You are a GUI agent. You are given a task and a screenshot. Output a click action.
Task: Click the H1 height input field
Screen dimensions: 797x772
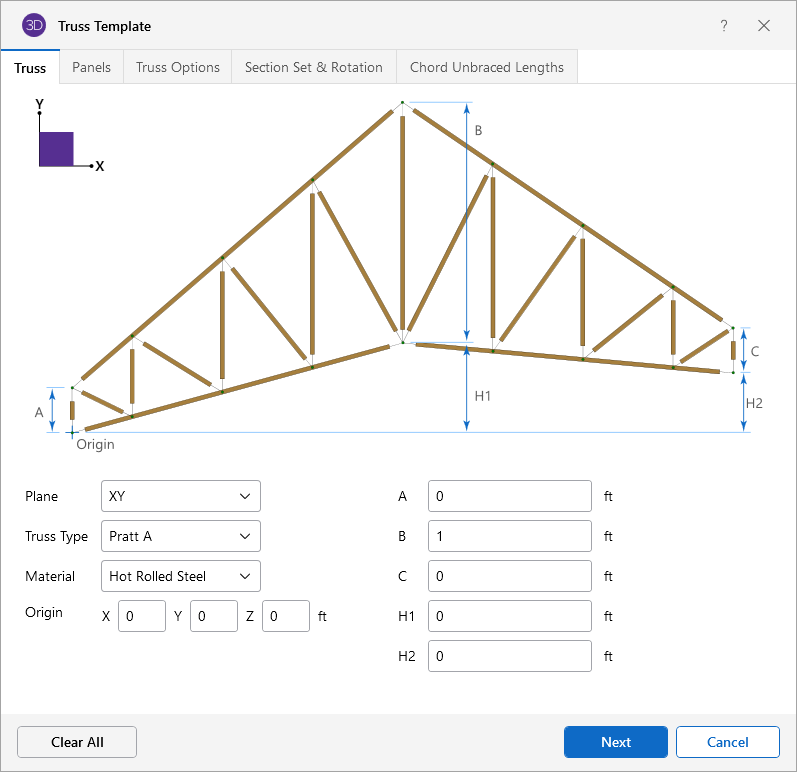pyautogui.click(x=510, y=616)
